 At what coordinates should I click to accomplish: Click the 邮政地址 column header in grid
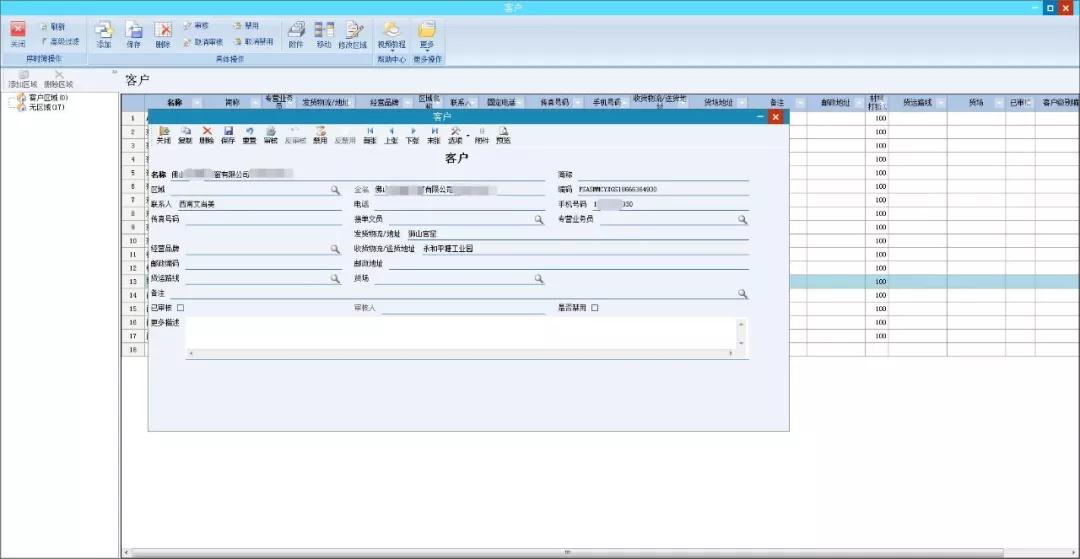[835, 102]
